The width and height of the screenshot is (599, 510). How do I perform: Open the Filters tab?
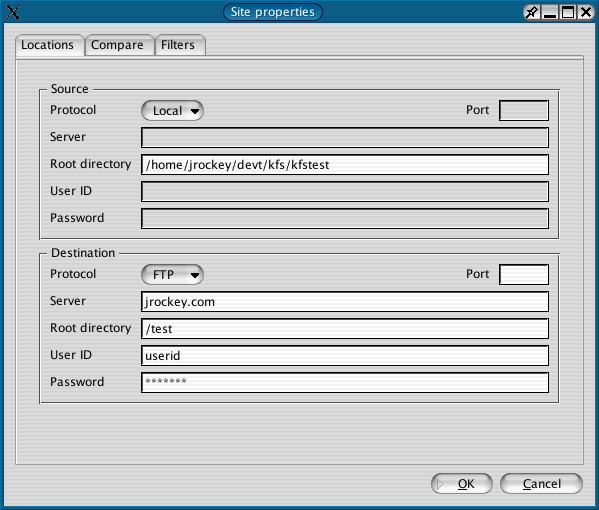[180, 45]
